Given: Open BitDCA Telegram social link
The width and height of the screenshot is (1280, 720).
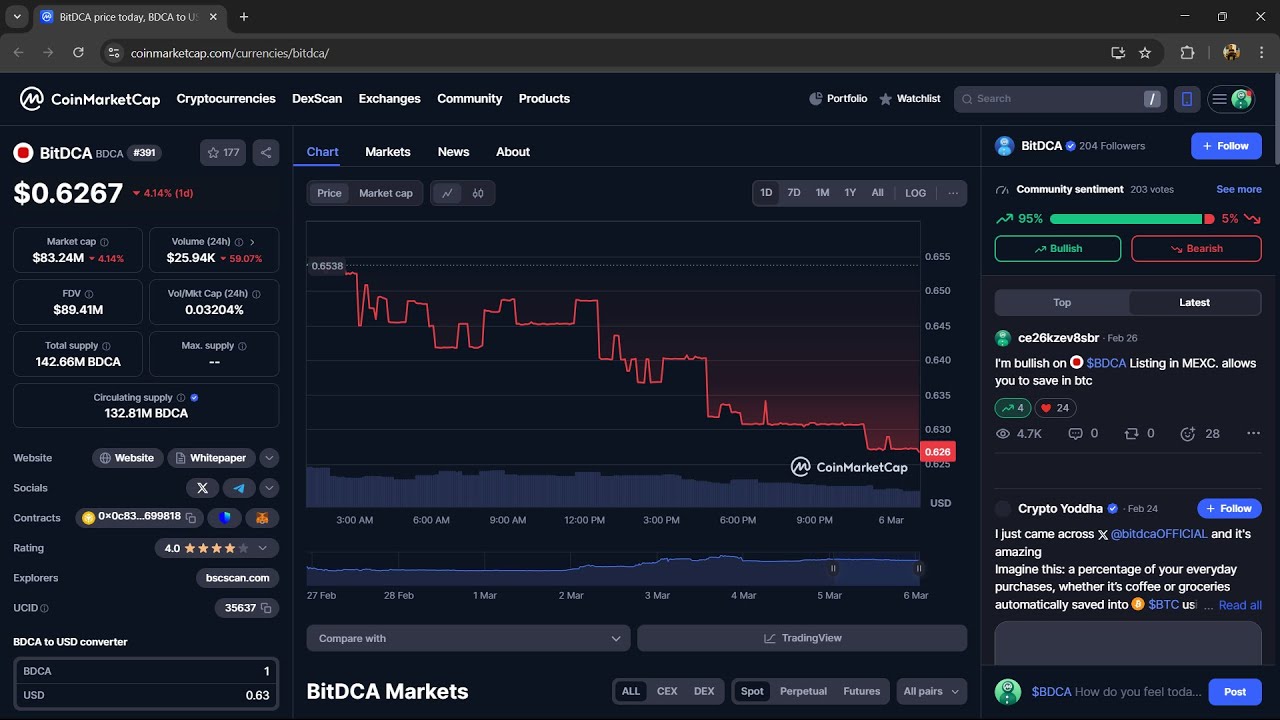Looking at the screenshot, I should click(238, 488).
